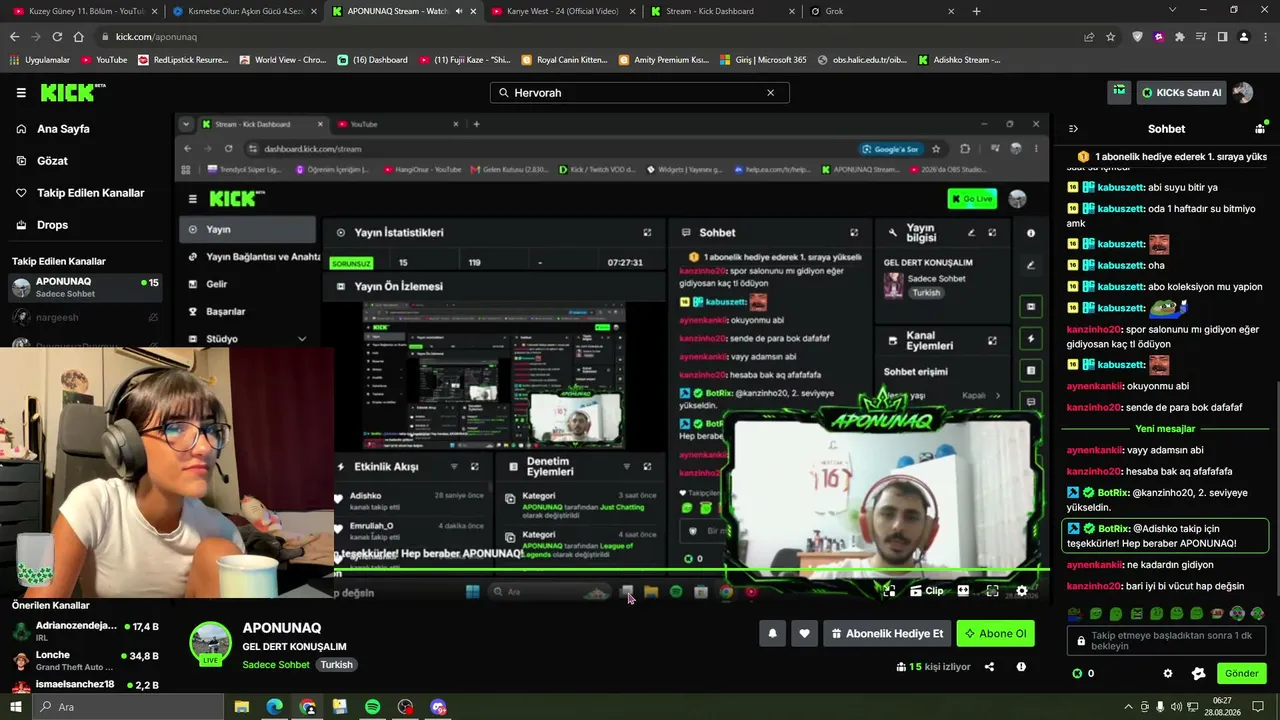
Task: Open Royal Canin Kitten bookmark
Action: click(x=564, y=60)
